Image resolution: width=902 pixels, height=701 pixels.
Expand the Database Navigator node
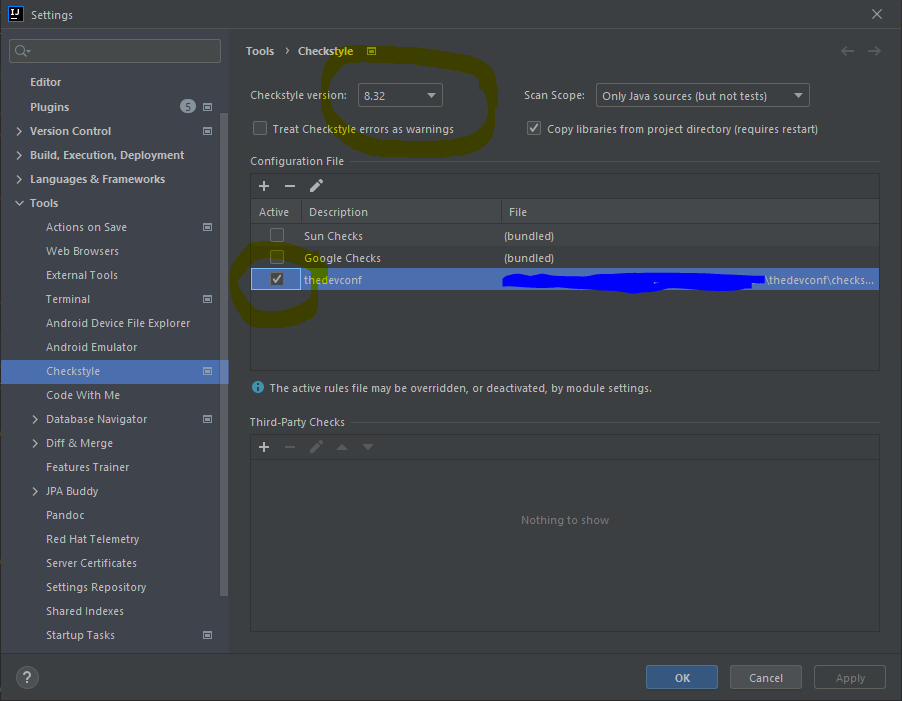pyautogui.click(x=35, y=419)
